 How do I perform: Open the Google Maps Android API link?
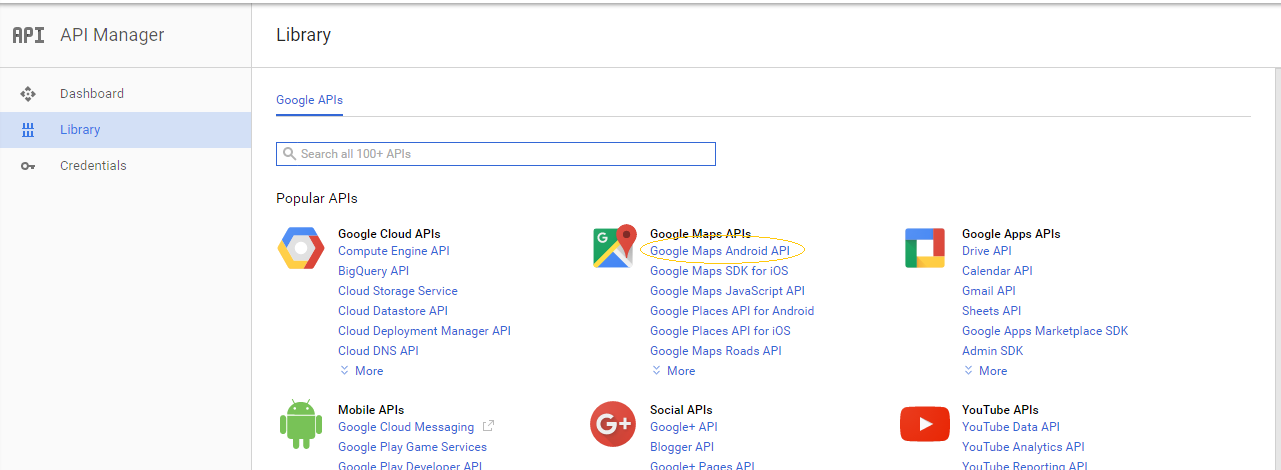tap(720, 251)
